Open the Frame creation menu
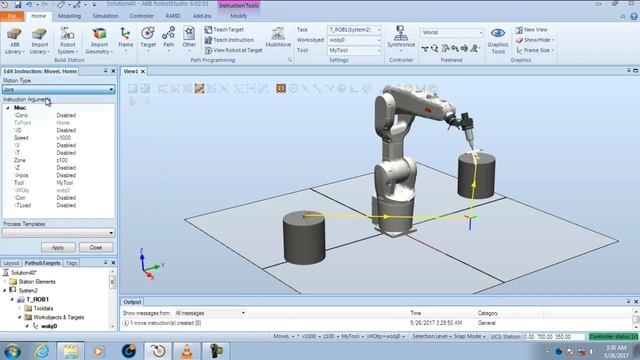The image size is (640, 360). coord(125,40)
